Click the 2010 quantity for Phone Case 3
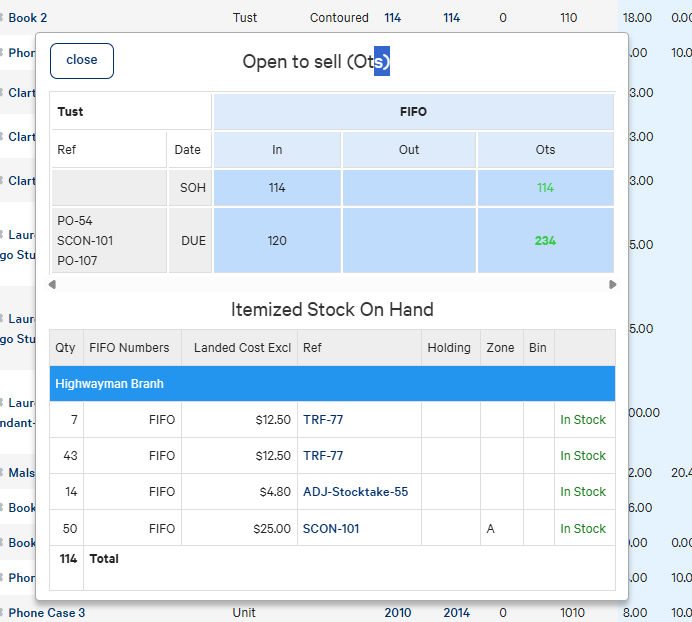The height and width of the screenshot is (622, 692). pos(398,613)
